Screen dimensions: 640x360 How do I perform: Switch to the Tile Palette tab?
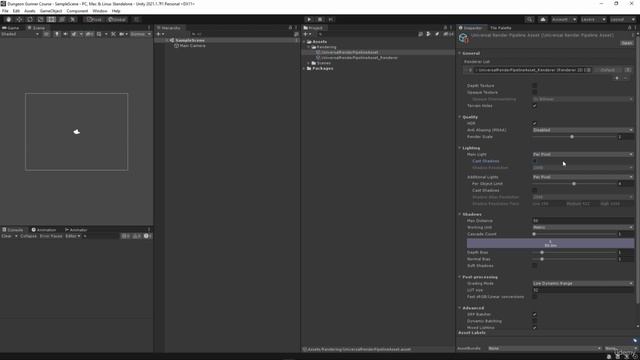[500, 28]
